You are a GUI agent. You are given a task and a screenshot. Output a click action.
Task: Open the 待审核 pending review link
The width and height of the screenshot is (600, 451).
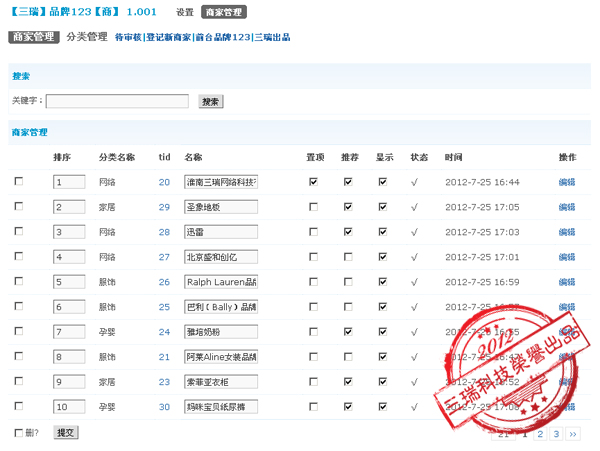(x=128, y=37)
